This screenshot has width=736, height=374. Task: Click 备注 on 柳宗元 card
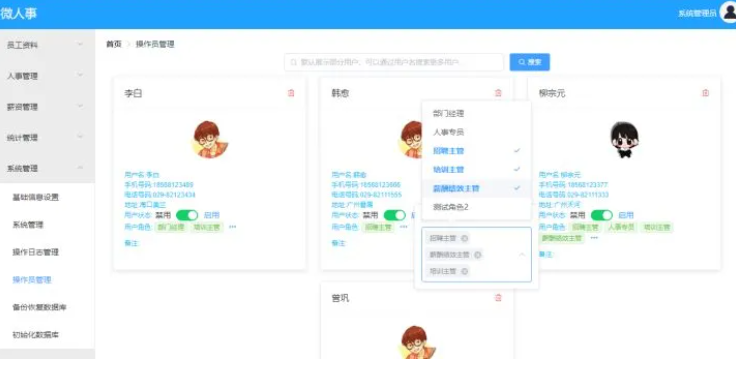click(x=546, y=254)
